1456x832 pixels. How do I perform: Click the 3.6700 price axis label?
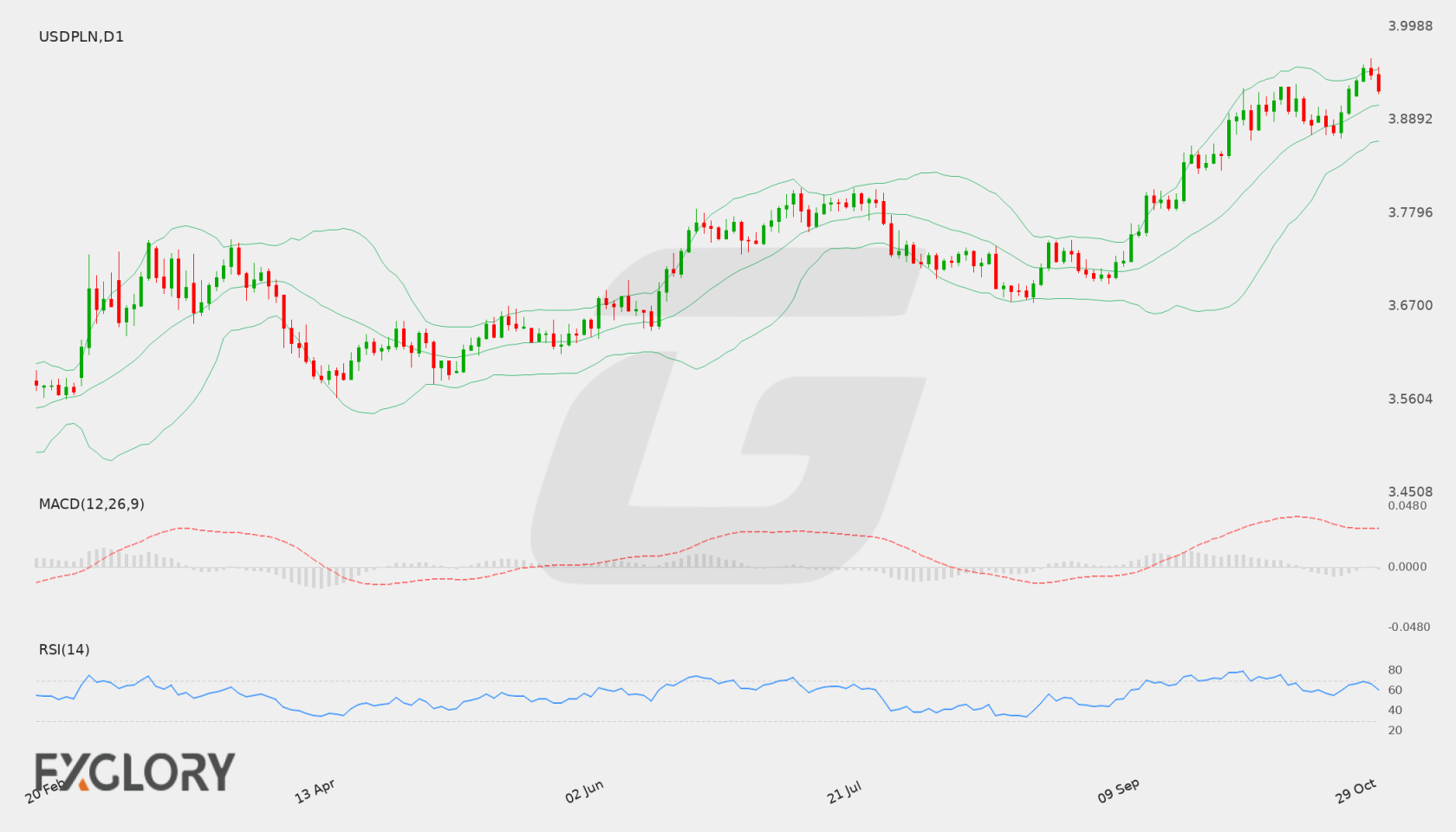point(1410,305)
